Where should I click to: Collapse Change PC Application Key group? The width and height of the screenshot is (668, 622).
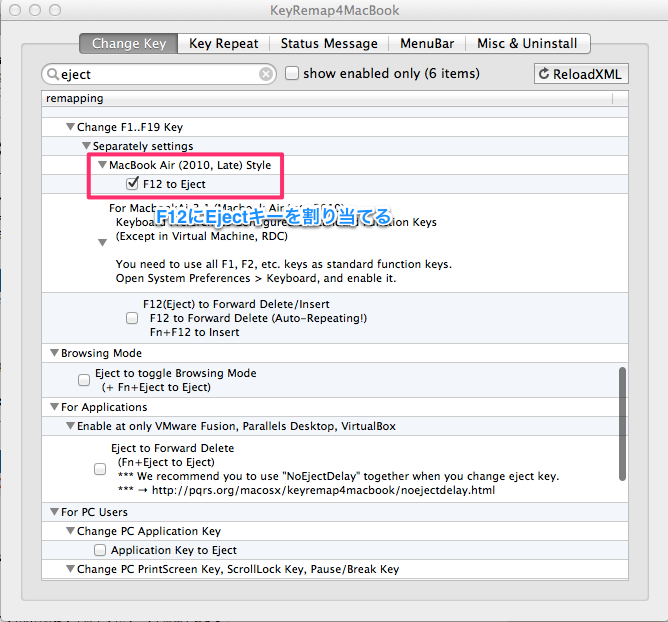pos(70,531)
